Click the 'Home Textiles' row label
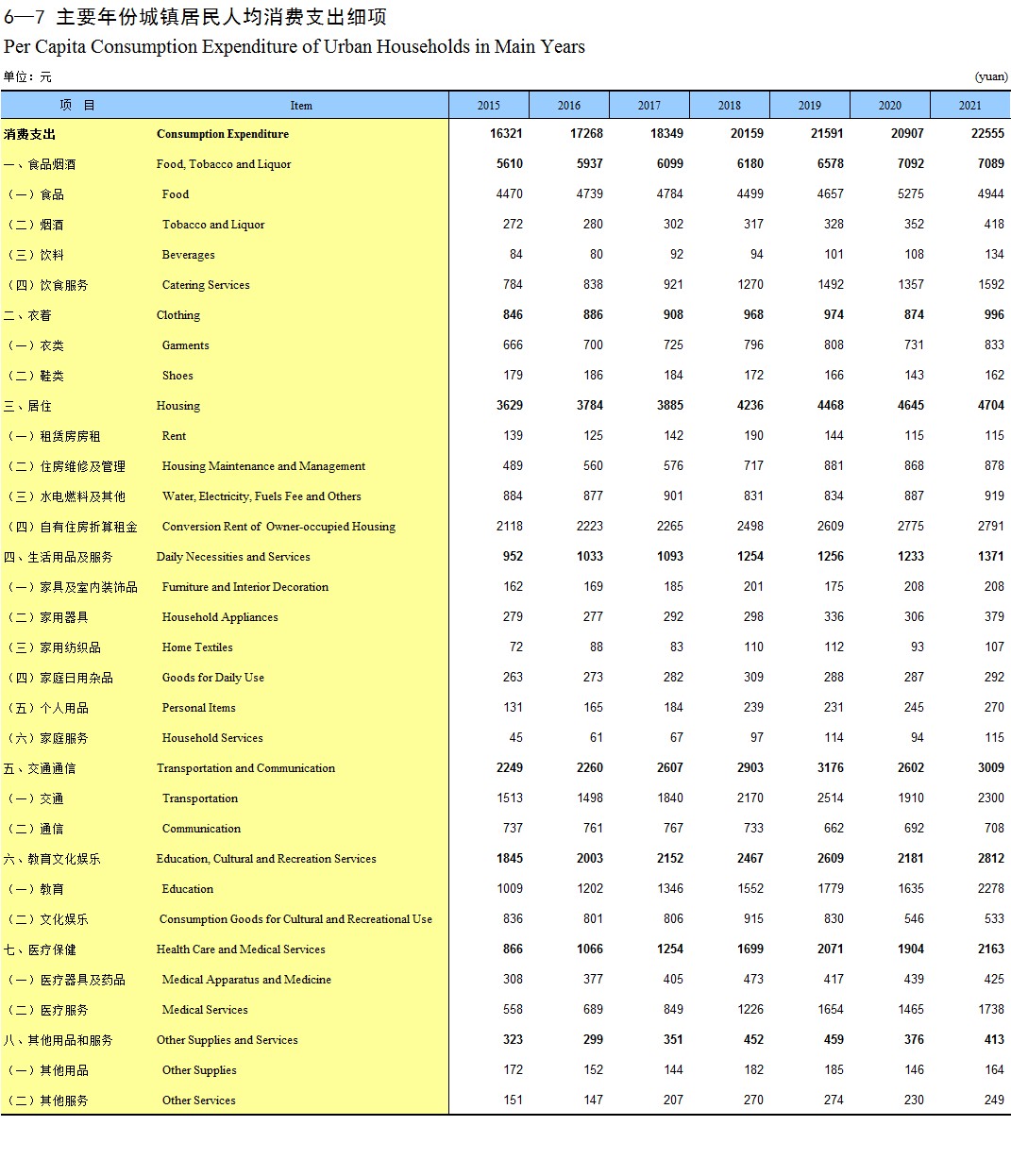The image size is (1011, 1176). click(x=197, y=647)
